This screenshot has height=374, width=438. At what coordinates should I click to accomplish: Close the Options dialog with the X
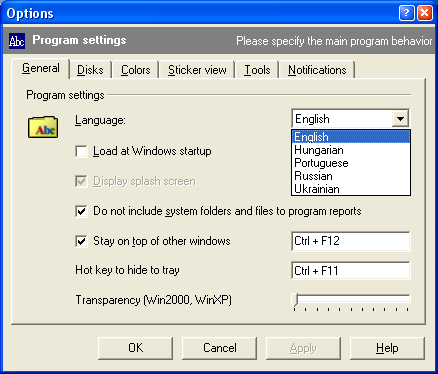pyautogui.click(x=425, y=13)
